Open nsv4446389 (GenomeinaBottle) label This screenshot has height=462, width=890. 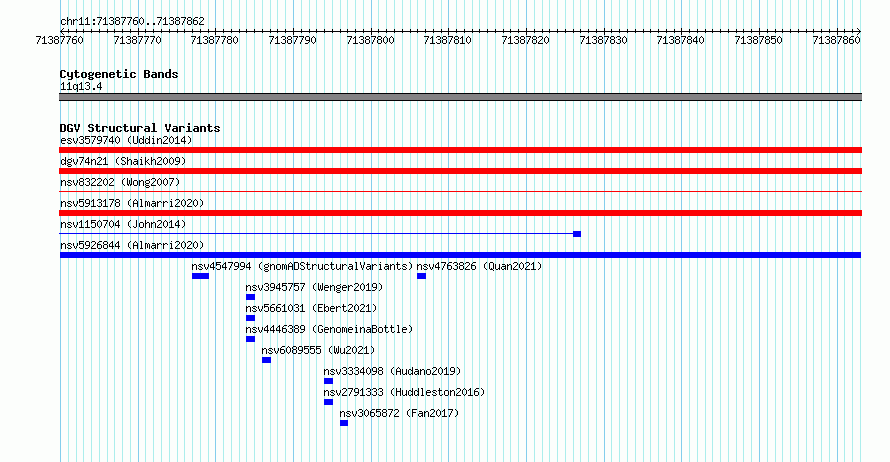(329, 329)
